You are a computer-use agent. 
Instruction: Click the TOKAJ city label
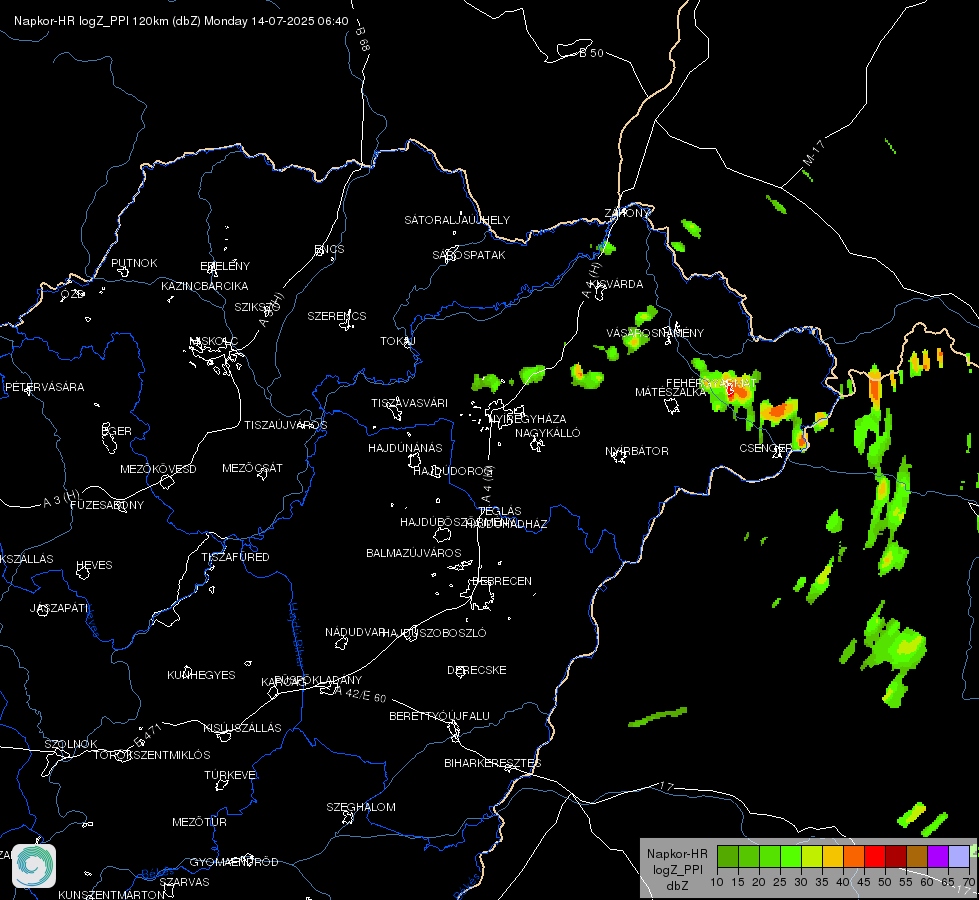pos(398,341)
